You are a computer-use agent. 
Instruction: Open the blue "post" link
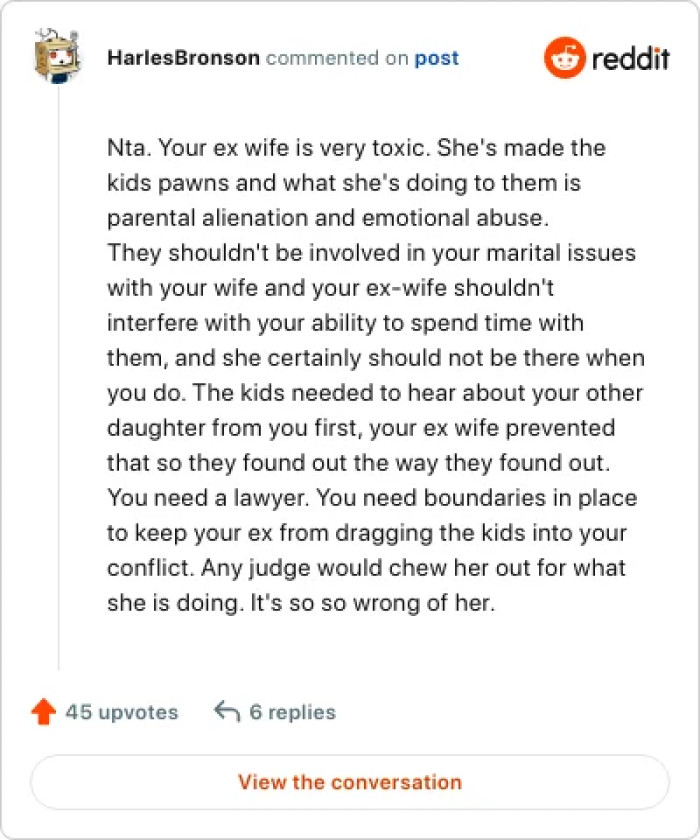click(437, 58)
